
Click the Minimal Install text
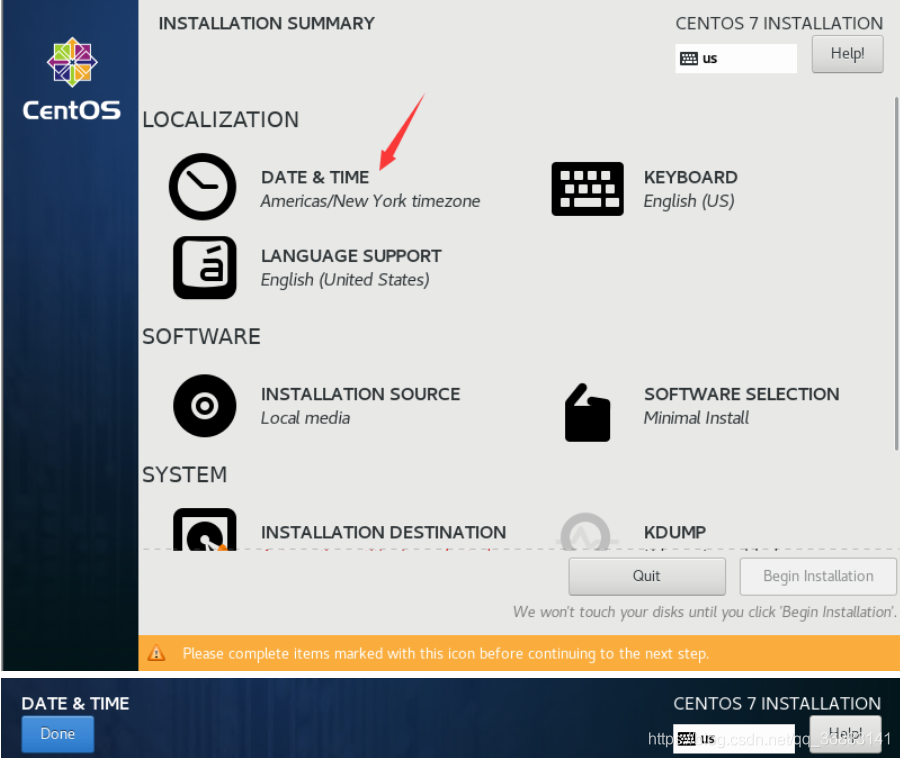click(696, 418)
